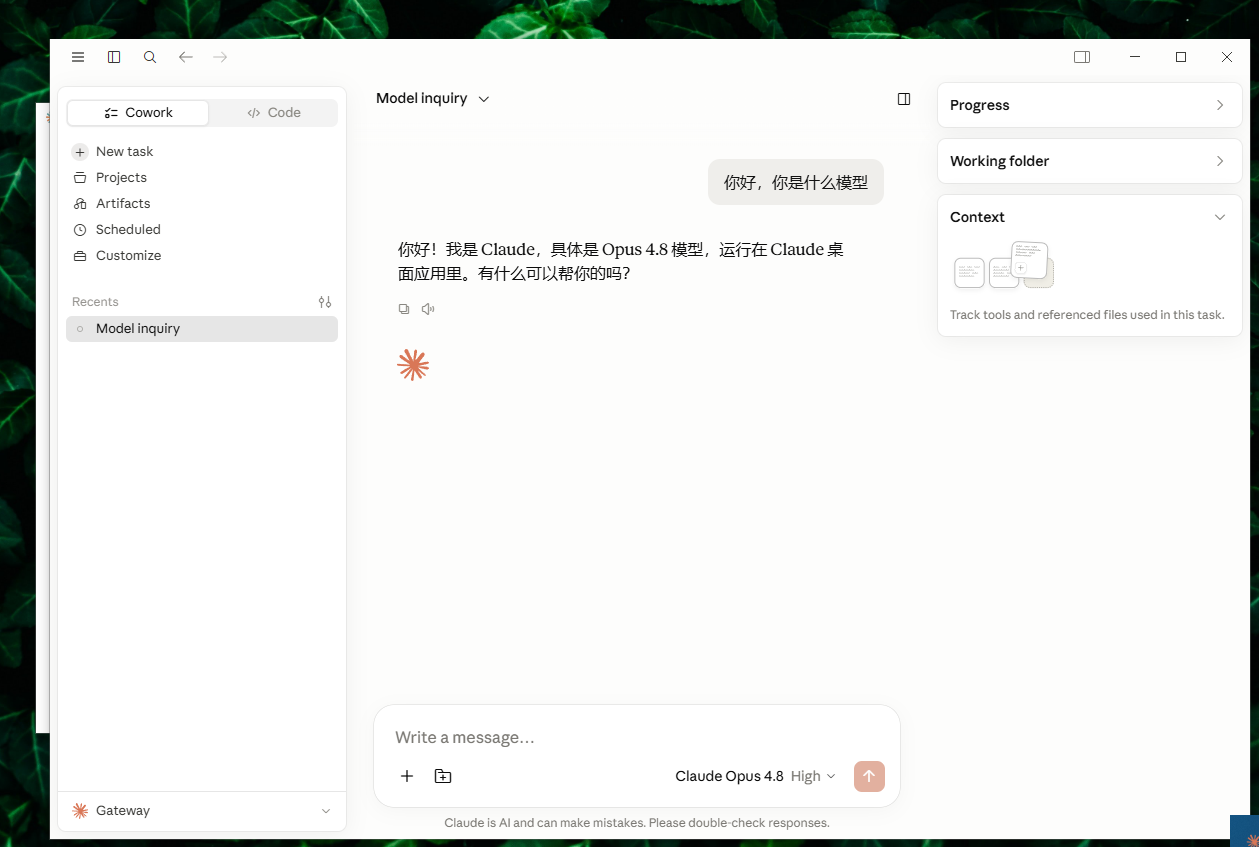This screenshot has width=1259, height=847.
Task: Copy the assistant's response
Action: pyautogui.click(x=404, y=309)
